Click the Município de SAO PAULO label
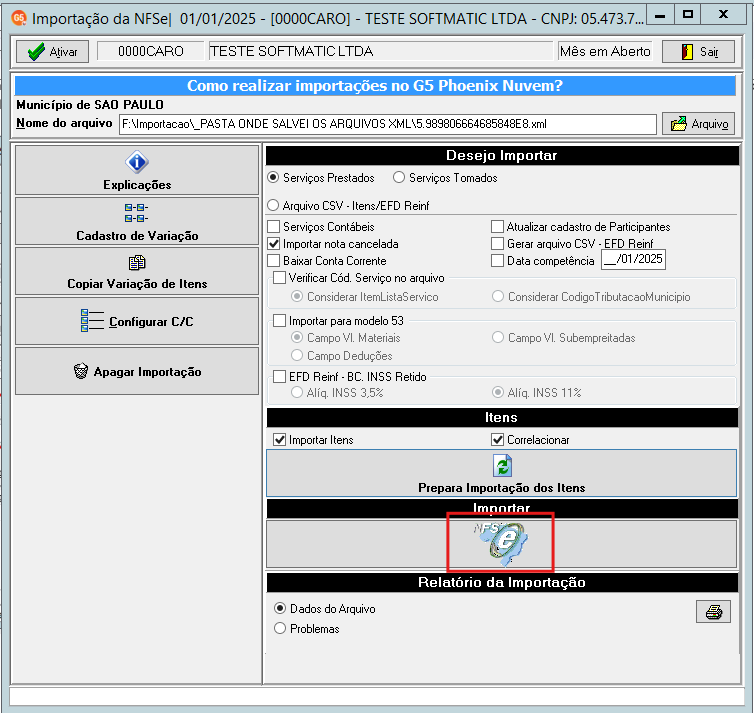This screenshot has height=713, width=754. coord(90,105)
